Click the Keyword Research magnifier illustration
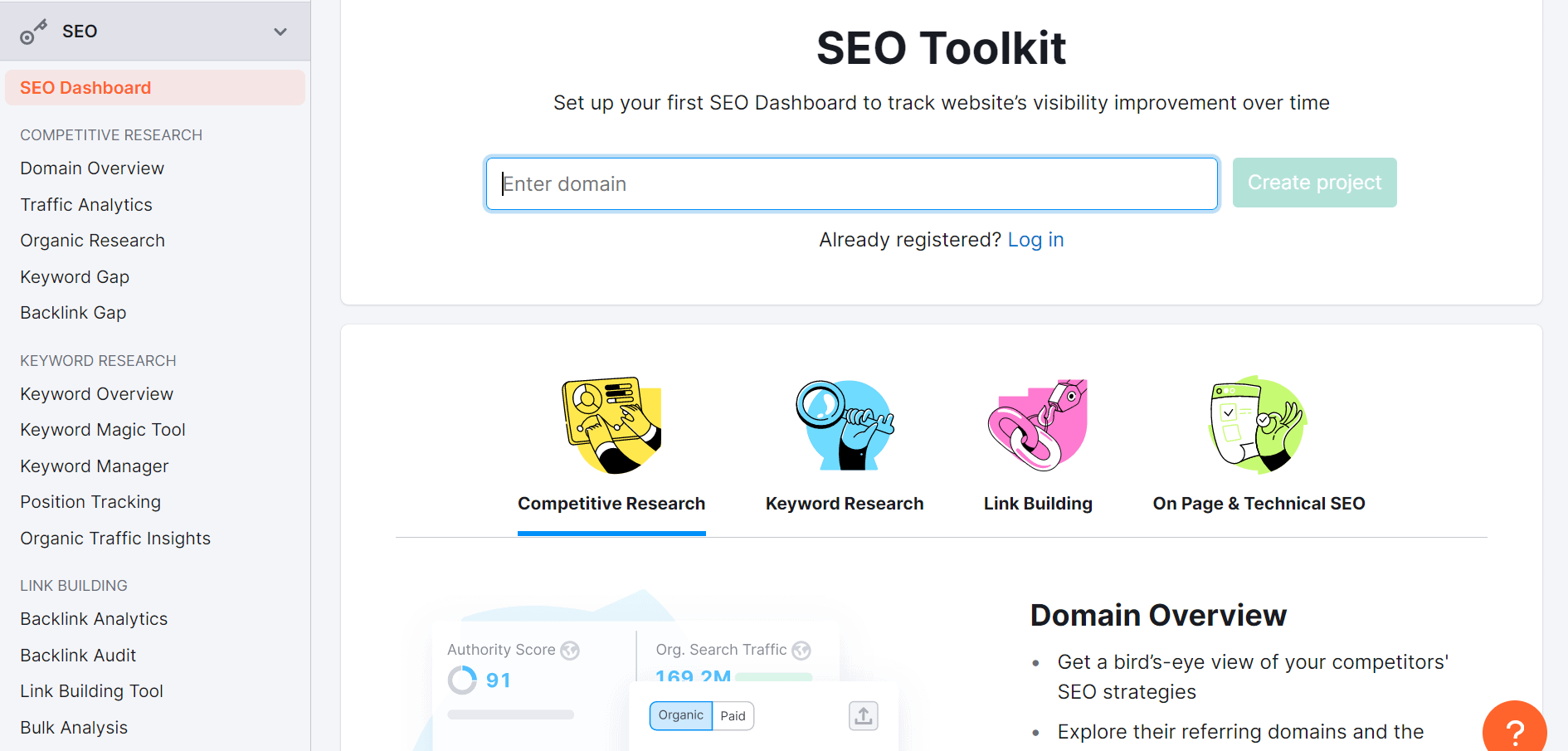This screenshot has width=1568, height=751. (x=845, y=425)
